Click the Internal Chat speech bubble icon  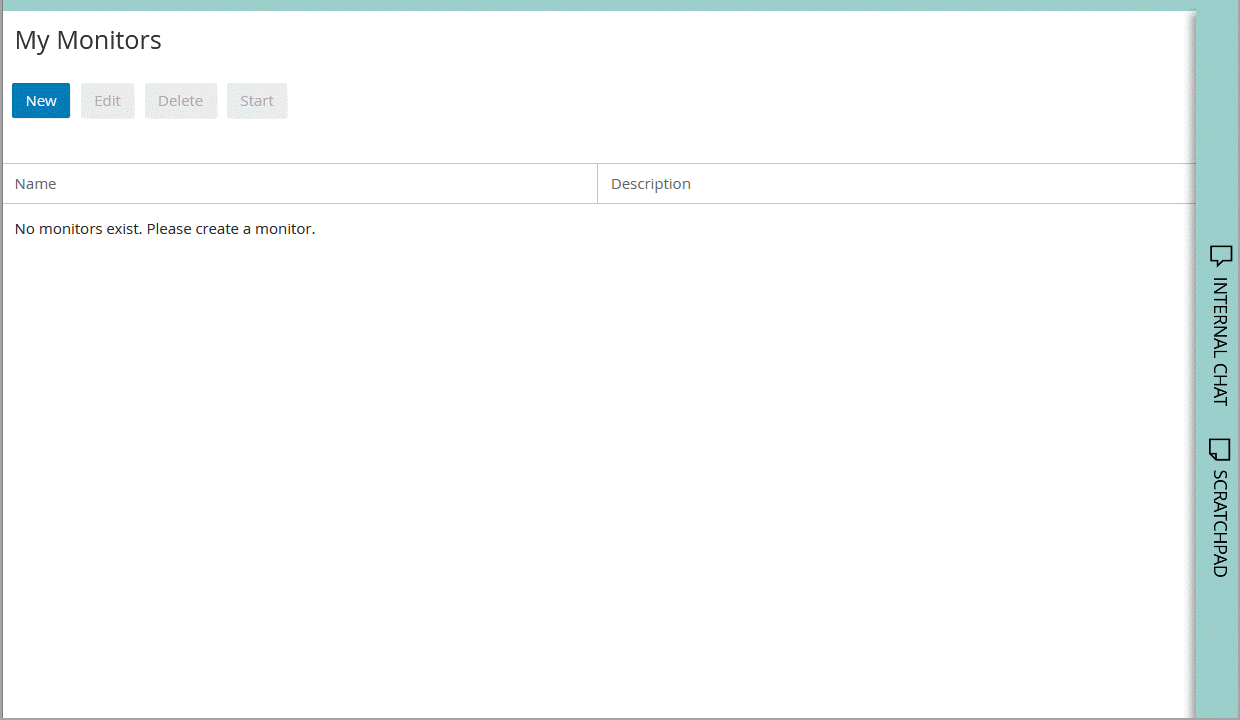[1220, 256]
